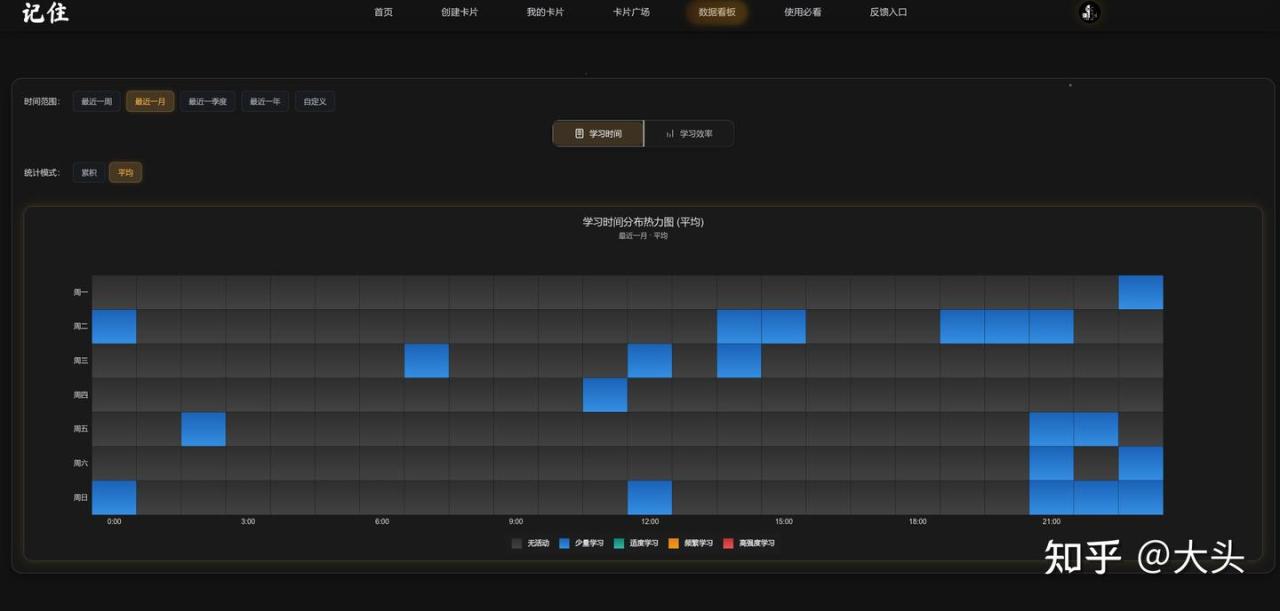
Task: Switch statistics mode to 累积
Action: click(89, 173)
